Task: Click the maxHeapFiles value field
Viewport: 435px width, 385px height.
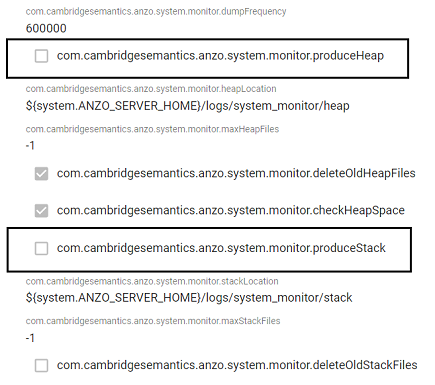Action: pyautogui.click(x=30, y=146)
